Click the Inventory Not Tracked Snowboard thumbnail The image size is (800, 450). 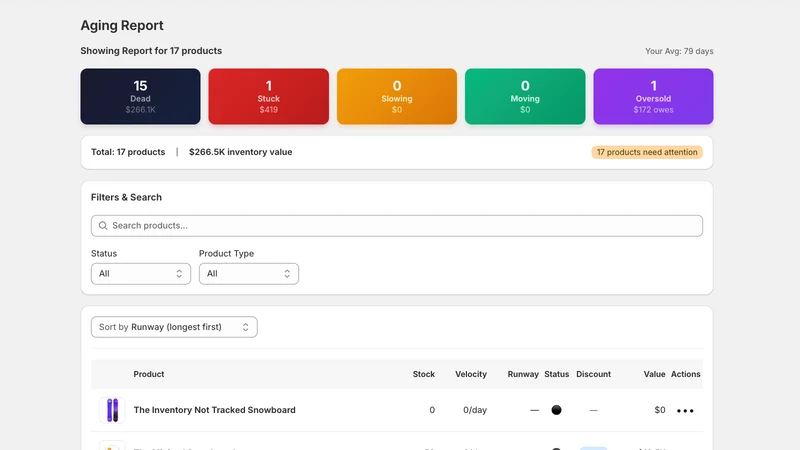click(112, 410)
